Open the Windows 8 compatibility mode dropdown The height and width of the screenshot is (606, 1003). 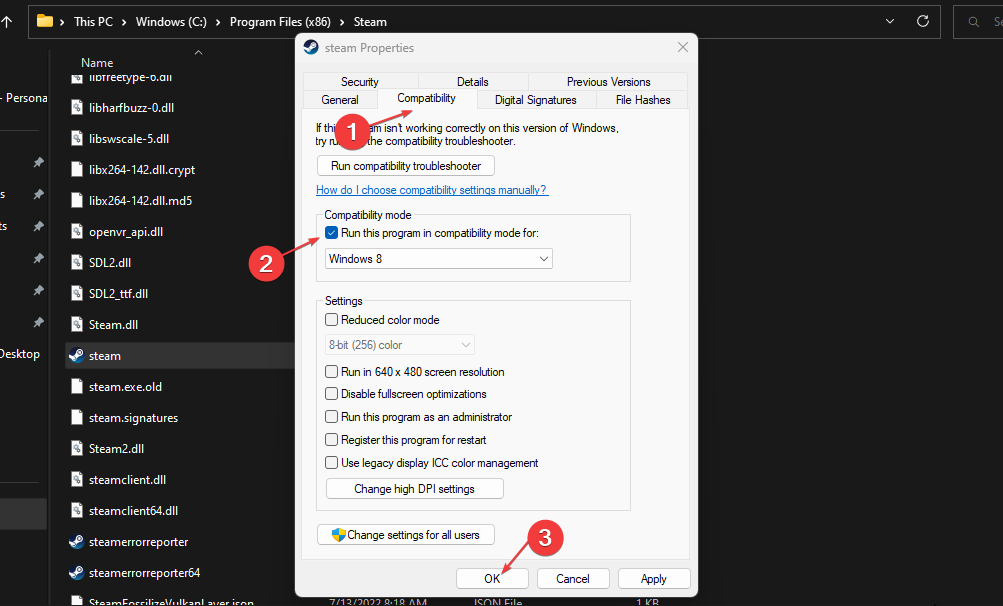point(439,259)
